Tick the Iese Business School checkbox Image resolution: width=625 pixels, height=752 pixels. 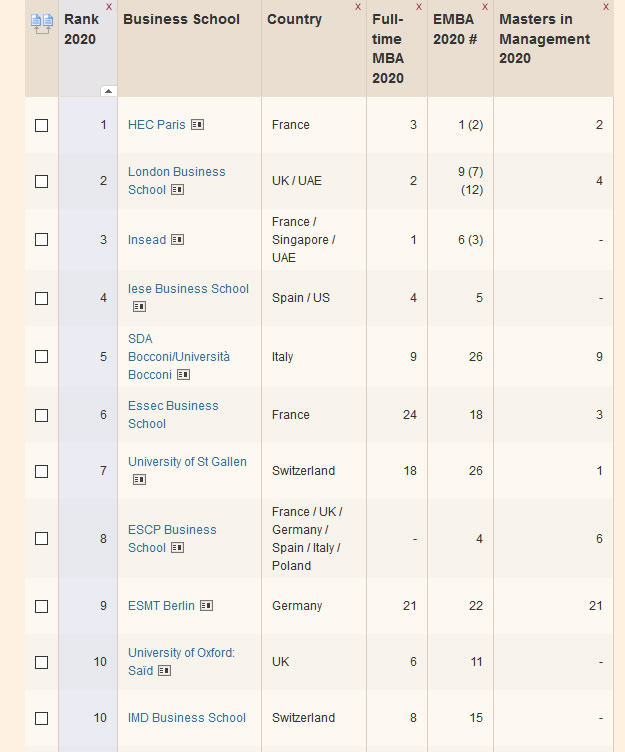click(x=42, y=298)
